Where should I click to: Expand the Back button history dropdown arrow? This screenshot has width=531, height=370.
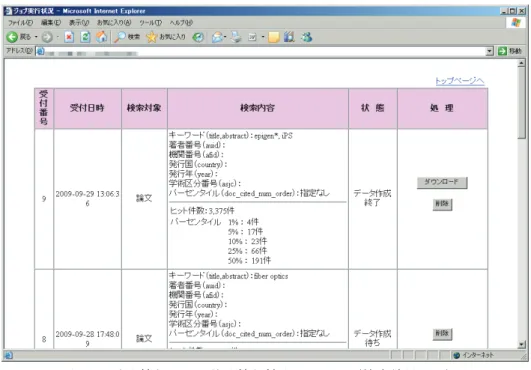36,37
